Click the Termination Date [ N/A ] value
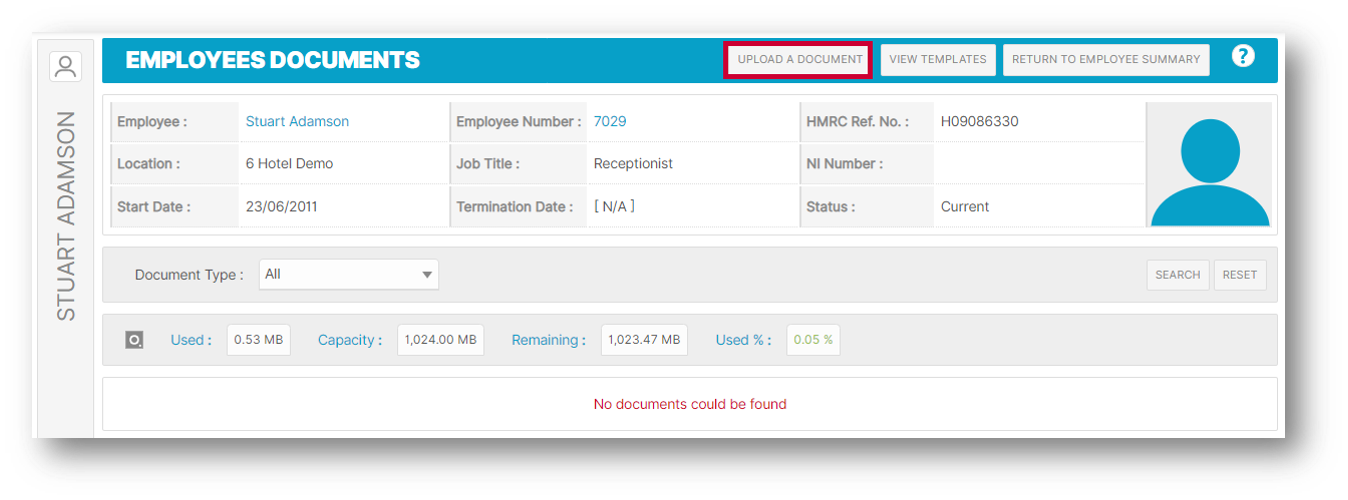1348x500 pixels. (x=614, y=206)
